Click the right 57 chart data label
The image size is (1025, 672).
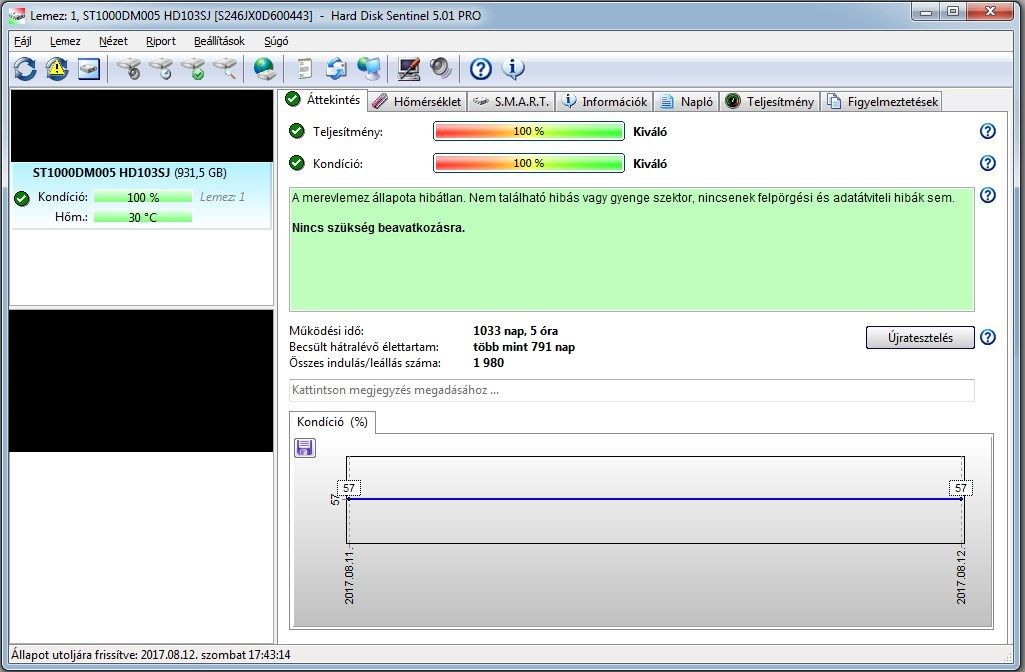pyautogui.click(x=960, y=488)
